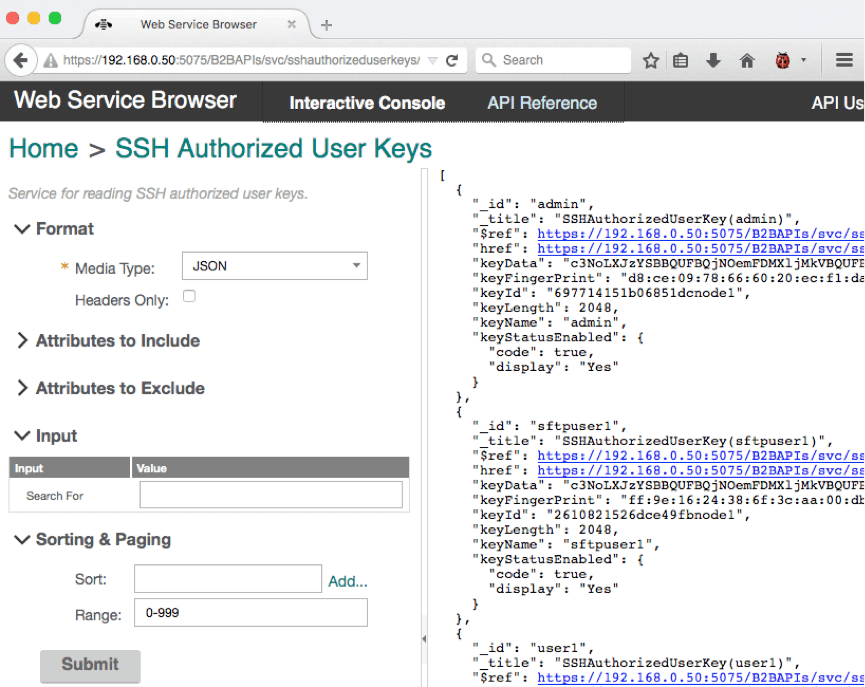Open the downloads arrow icon
The image size is (865, 687).
pos(713,60)
